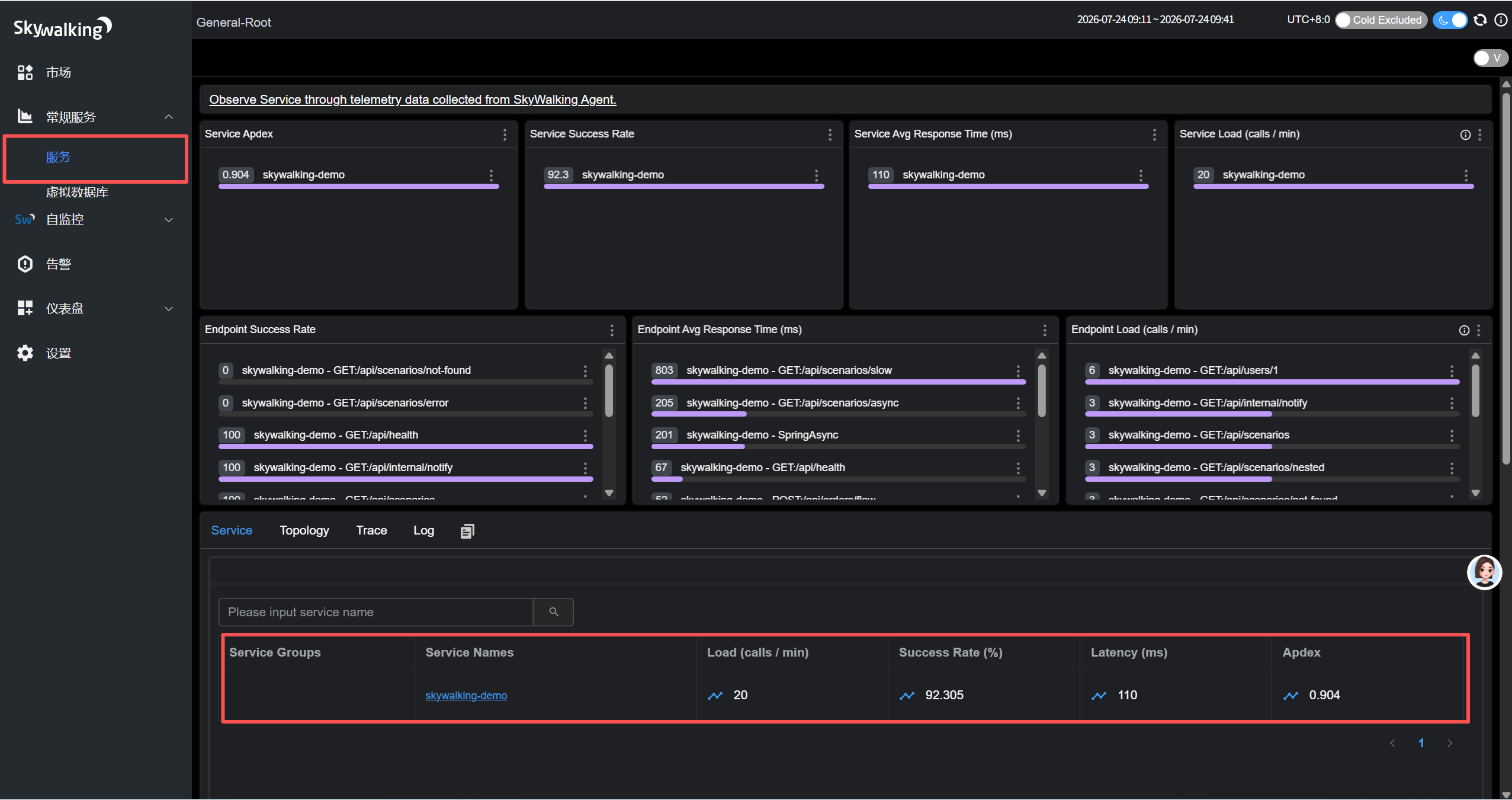The image size is (1512, 800).
Task: Open the info icon at top right
Action: pos(1501,20)
